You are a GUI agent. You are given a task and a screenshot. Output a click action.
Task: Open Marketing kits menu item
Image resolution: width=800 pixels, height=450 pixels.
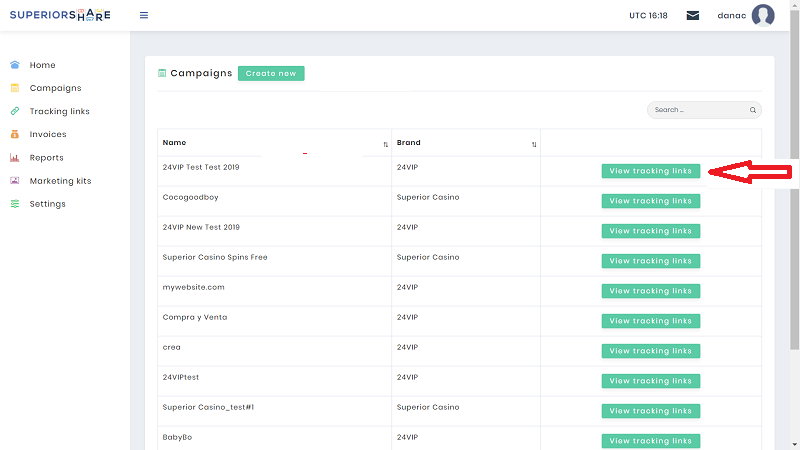[x=60, y=181]
